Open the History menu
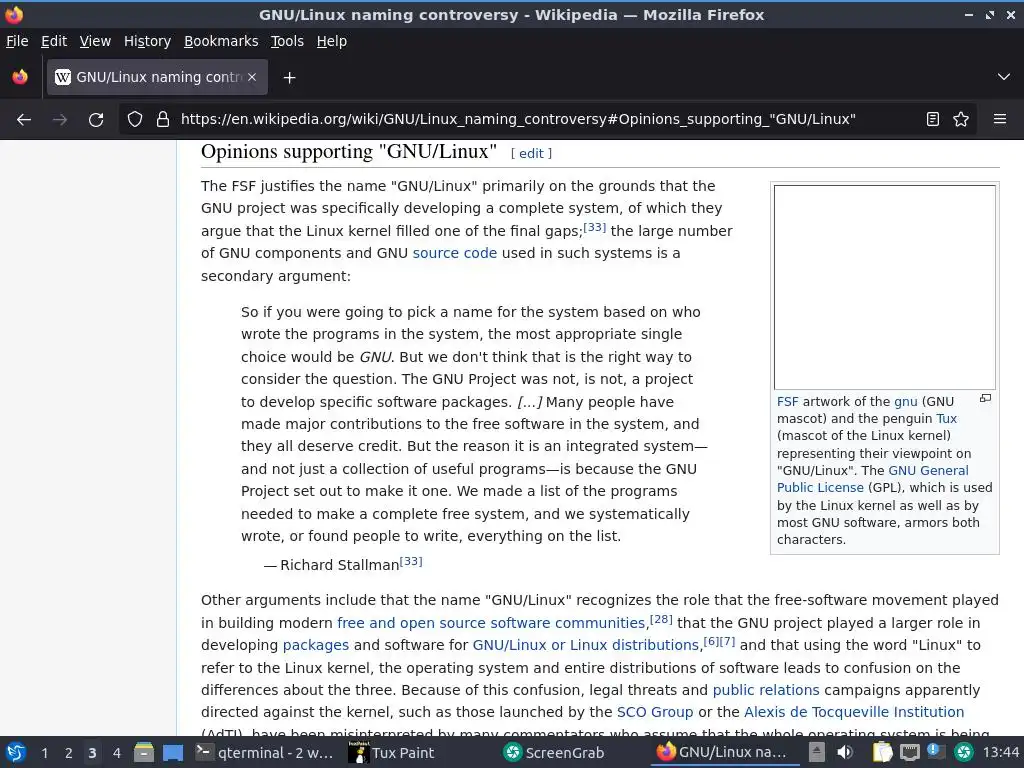The height and width of the screenshot is (768, 1024). point(147,41)
